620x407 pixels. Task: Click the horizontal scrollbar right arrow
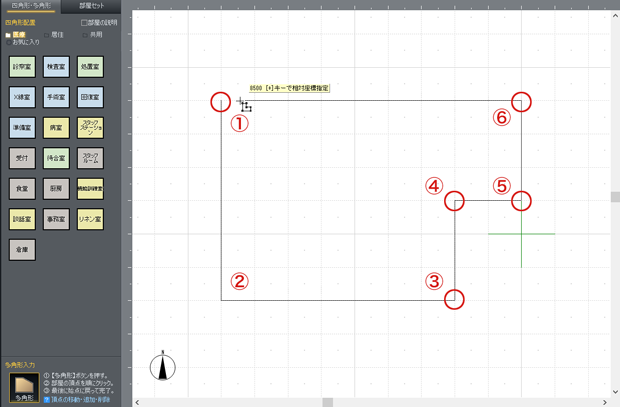(x=605, y=402)
